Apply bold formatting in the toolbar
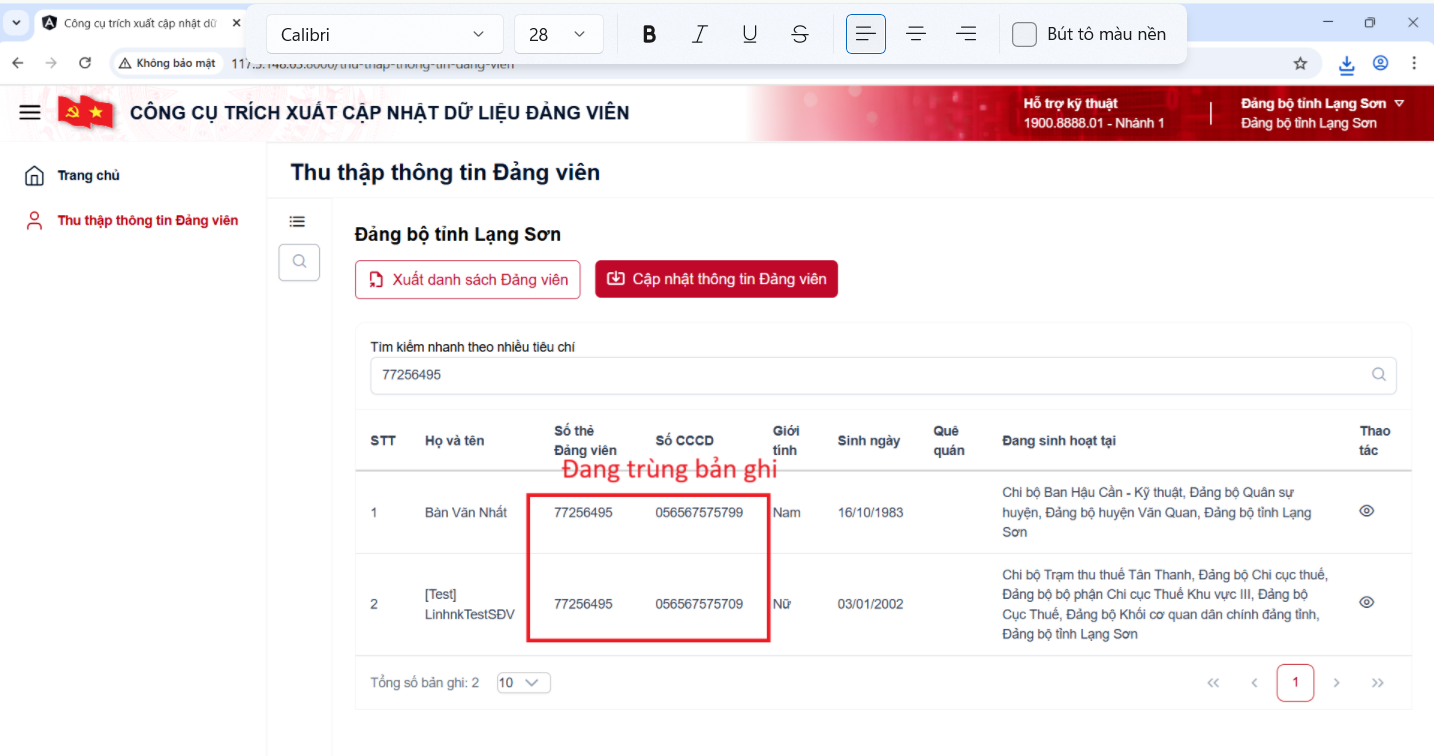This screenshot has height=756, width=1434. [649, 33]
